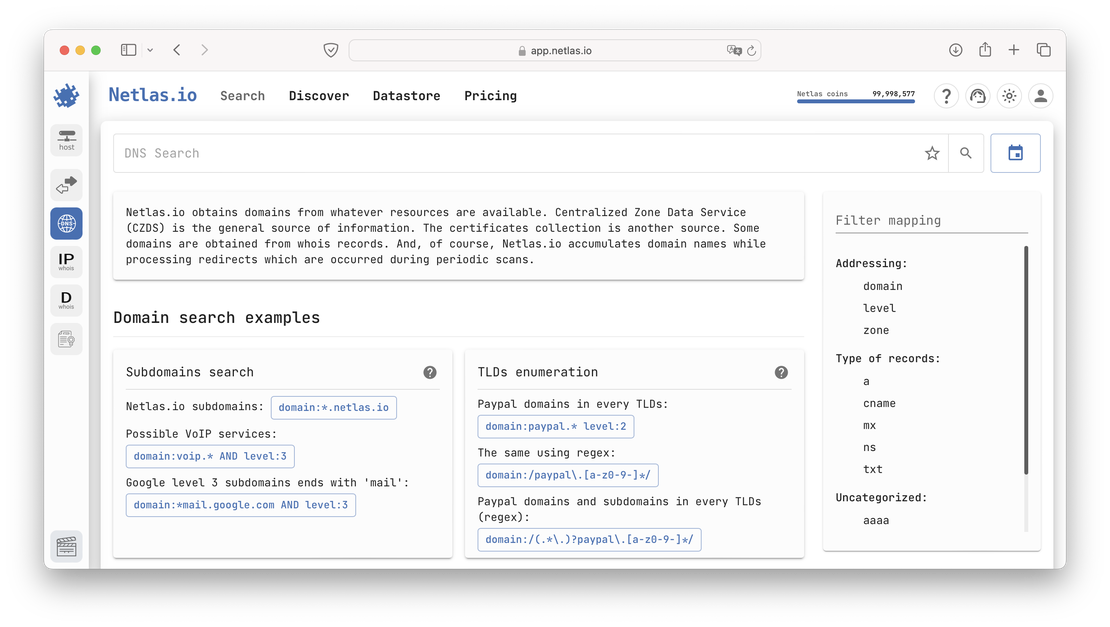1110x627 pixels.
Task: Toggle light or dark theme with sun icon
Action: (1009, 96)
